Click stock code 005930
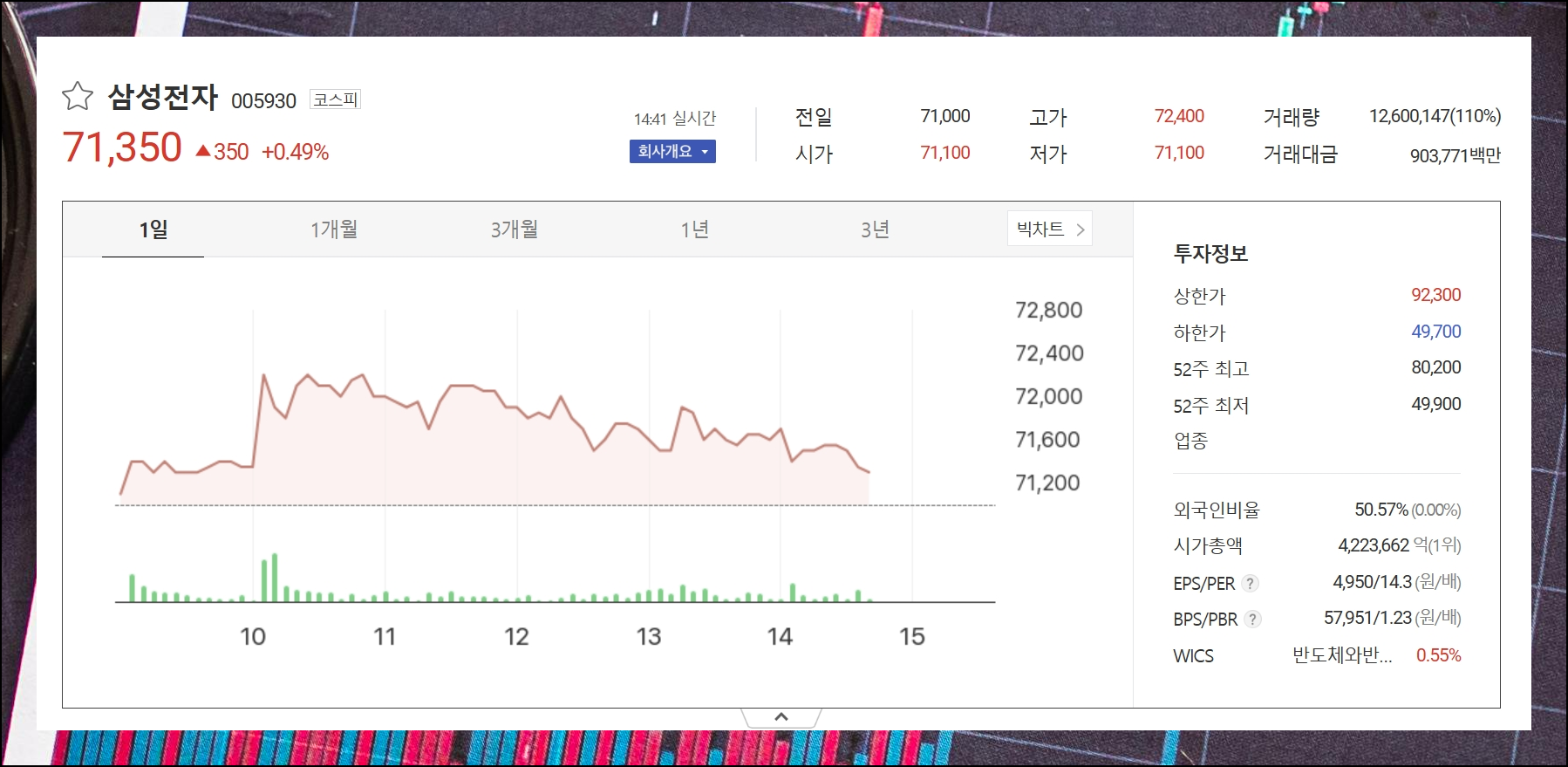The width and height of the screenshot is (1568, 767). click(263, 101)
